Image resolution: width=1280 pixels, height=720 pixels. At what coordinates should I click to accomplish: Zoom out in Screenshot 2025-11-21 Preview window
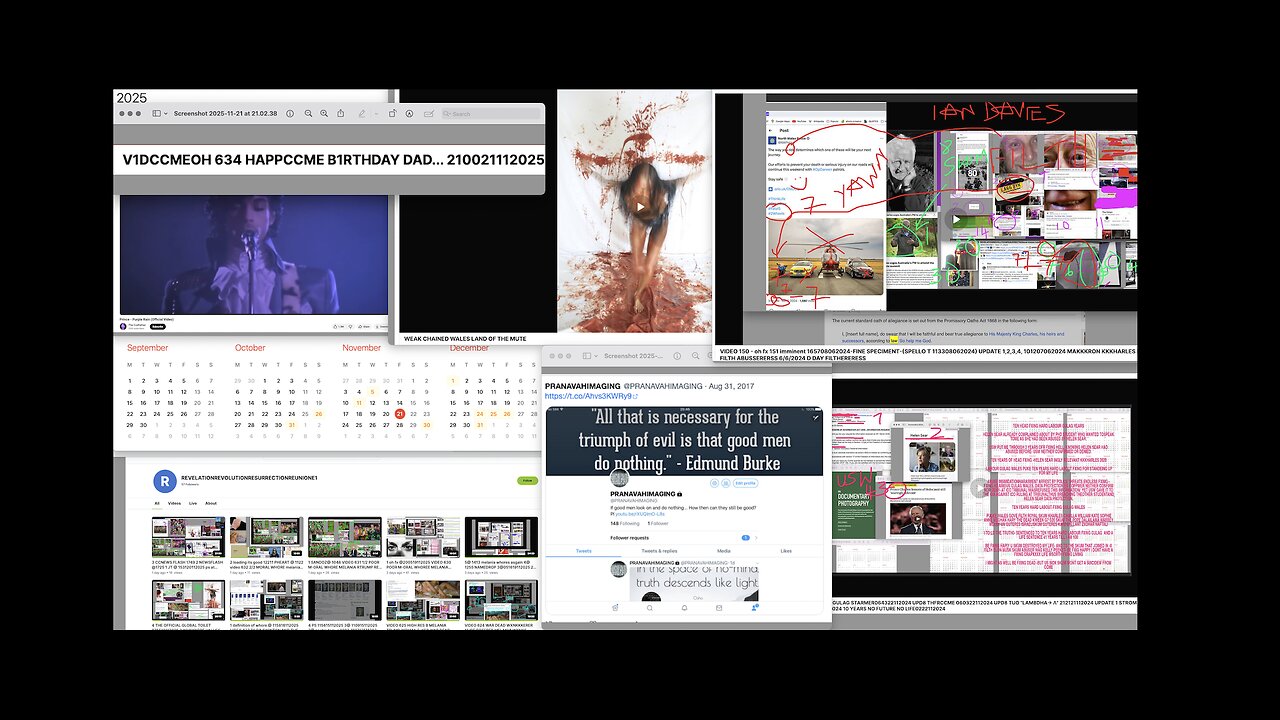308,114
